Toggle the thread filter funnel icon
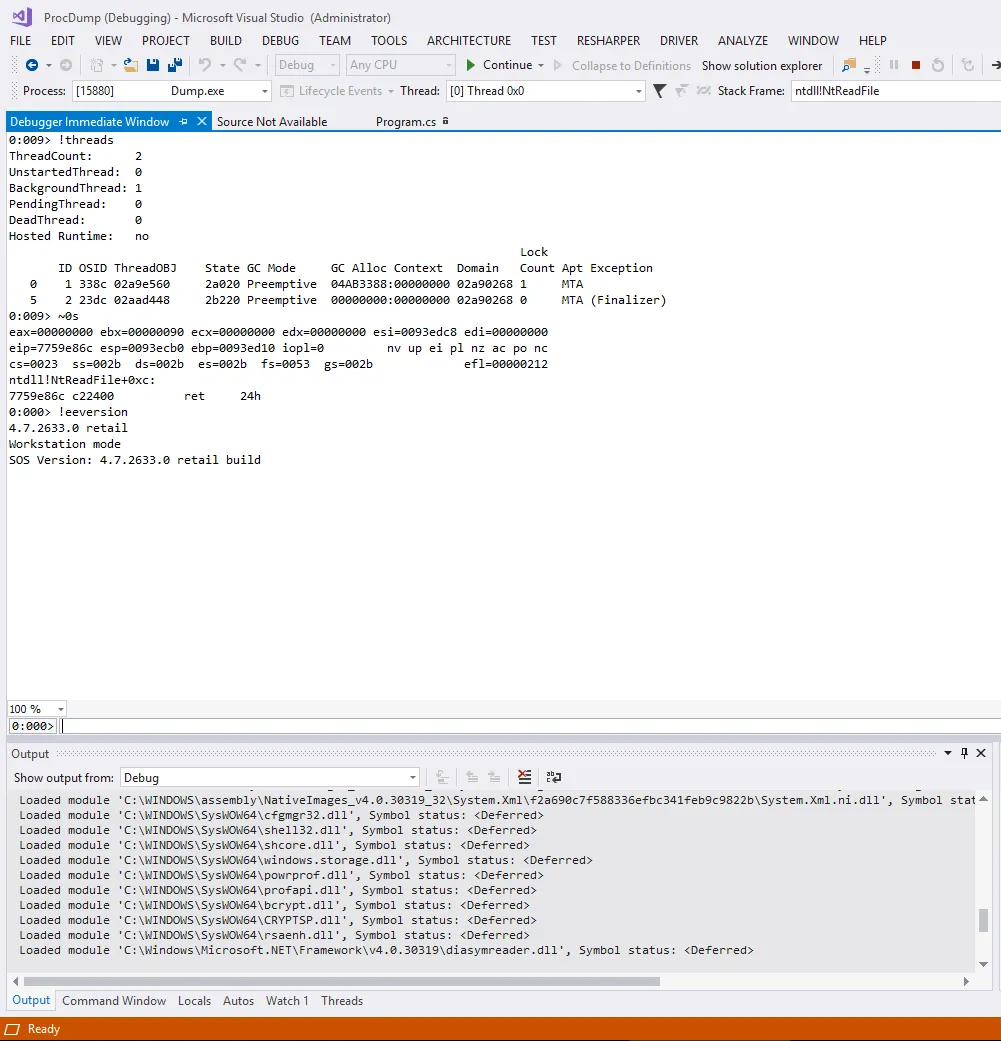The height and width of the screenshot is (1041, 1001). point(659,91)
